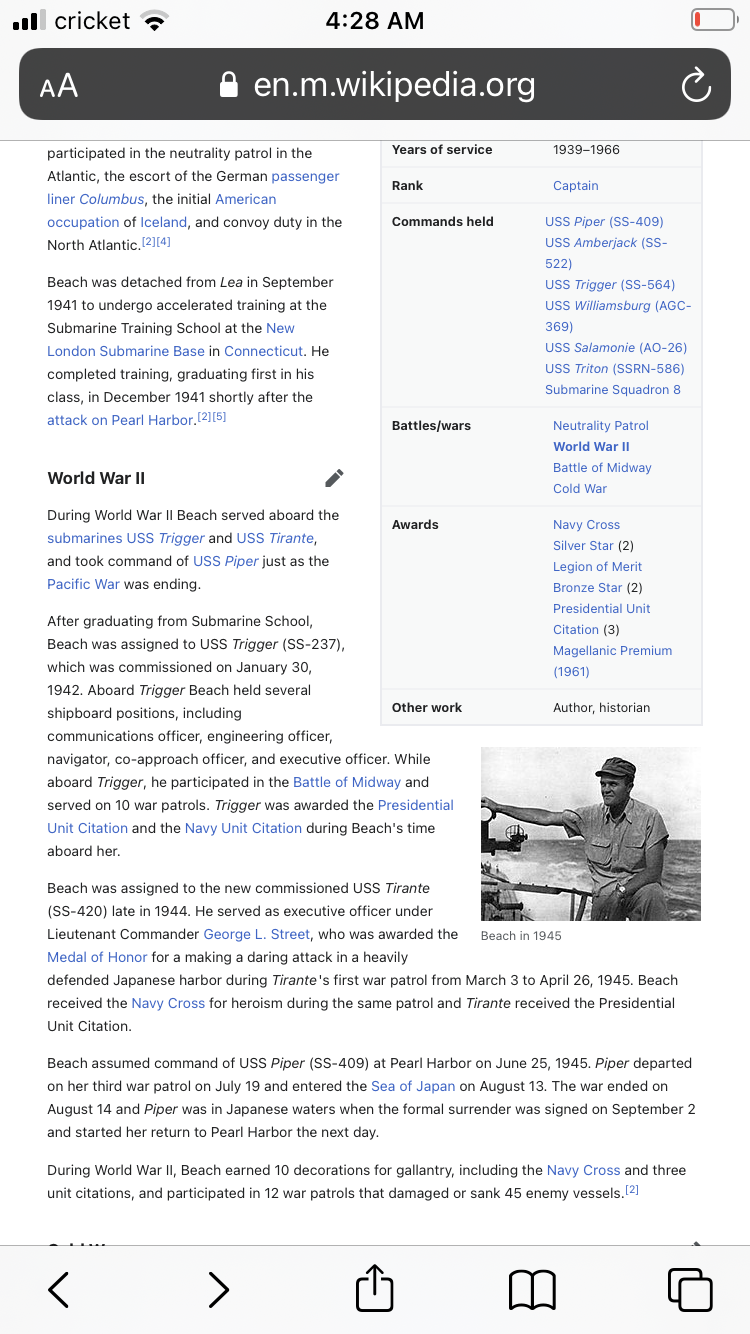Screen dimensions: 750x1334
Task: Select '1939–1966' service years value
Action: (x=586, y=150)
